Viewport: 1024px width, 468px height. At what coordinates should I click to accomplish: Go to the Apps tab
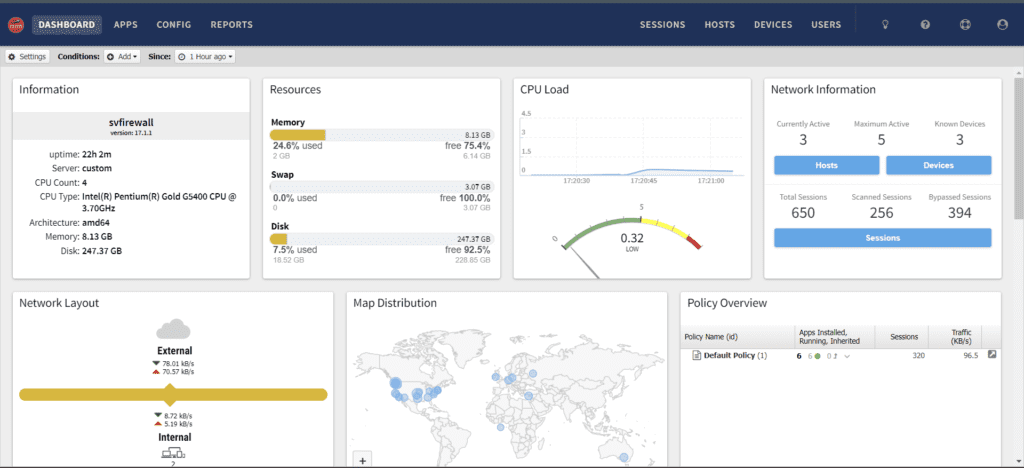(126, 25)
